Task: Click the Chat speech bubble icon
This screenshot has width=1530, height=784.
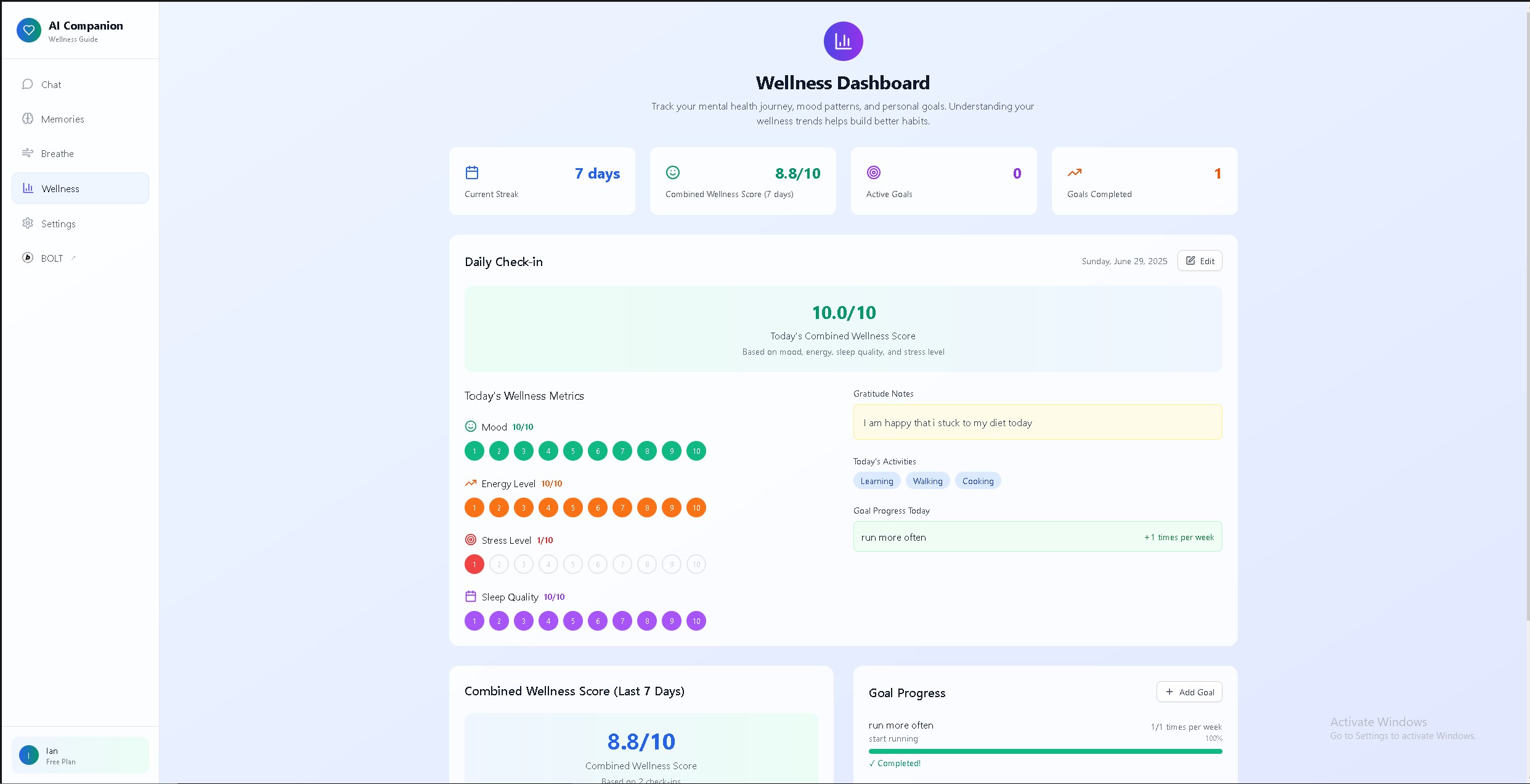Action: click(x=28, y=84)
